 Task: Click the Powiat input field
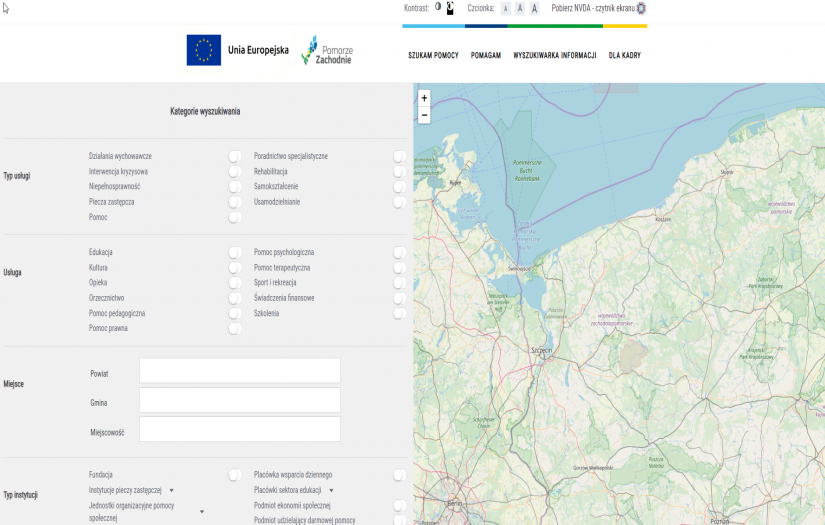point(240,371)
